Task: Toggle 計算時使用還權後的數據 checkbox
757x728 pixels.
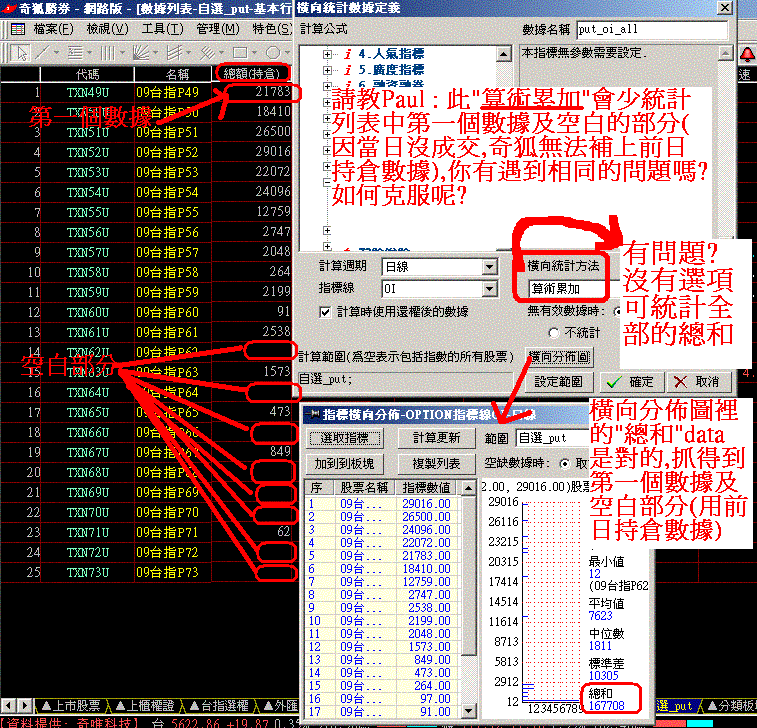Action: click(325, 312)
